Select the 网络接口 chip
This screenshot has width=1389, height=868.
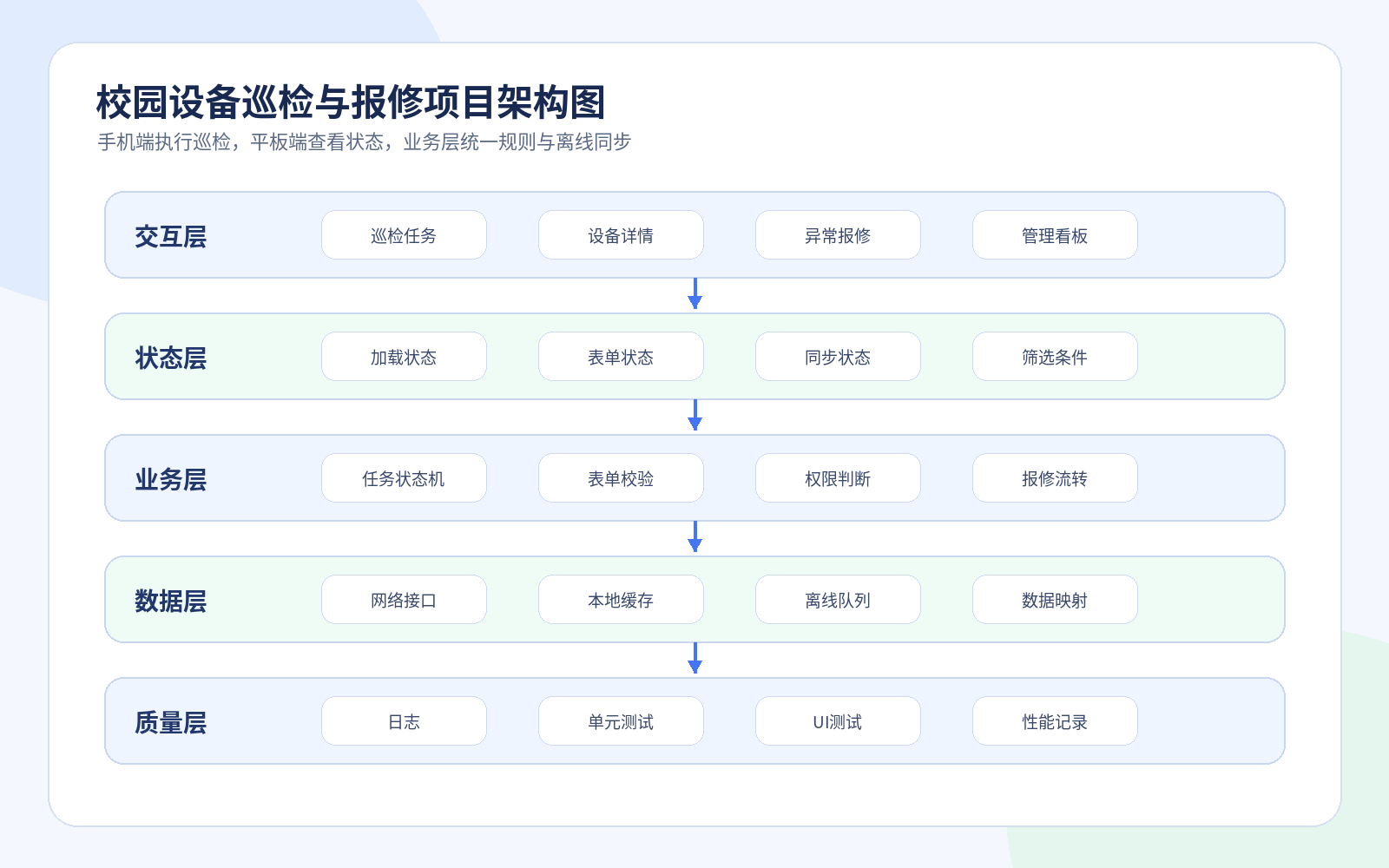point(404,600)
